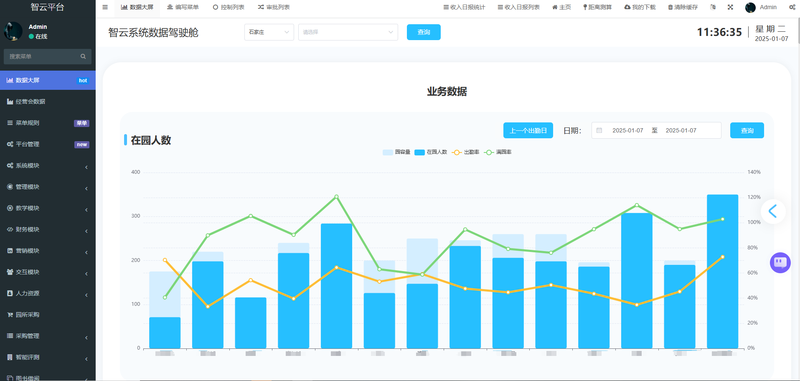Open 平台管理 cogs icon item in sidebar

47,144
